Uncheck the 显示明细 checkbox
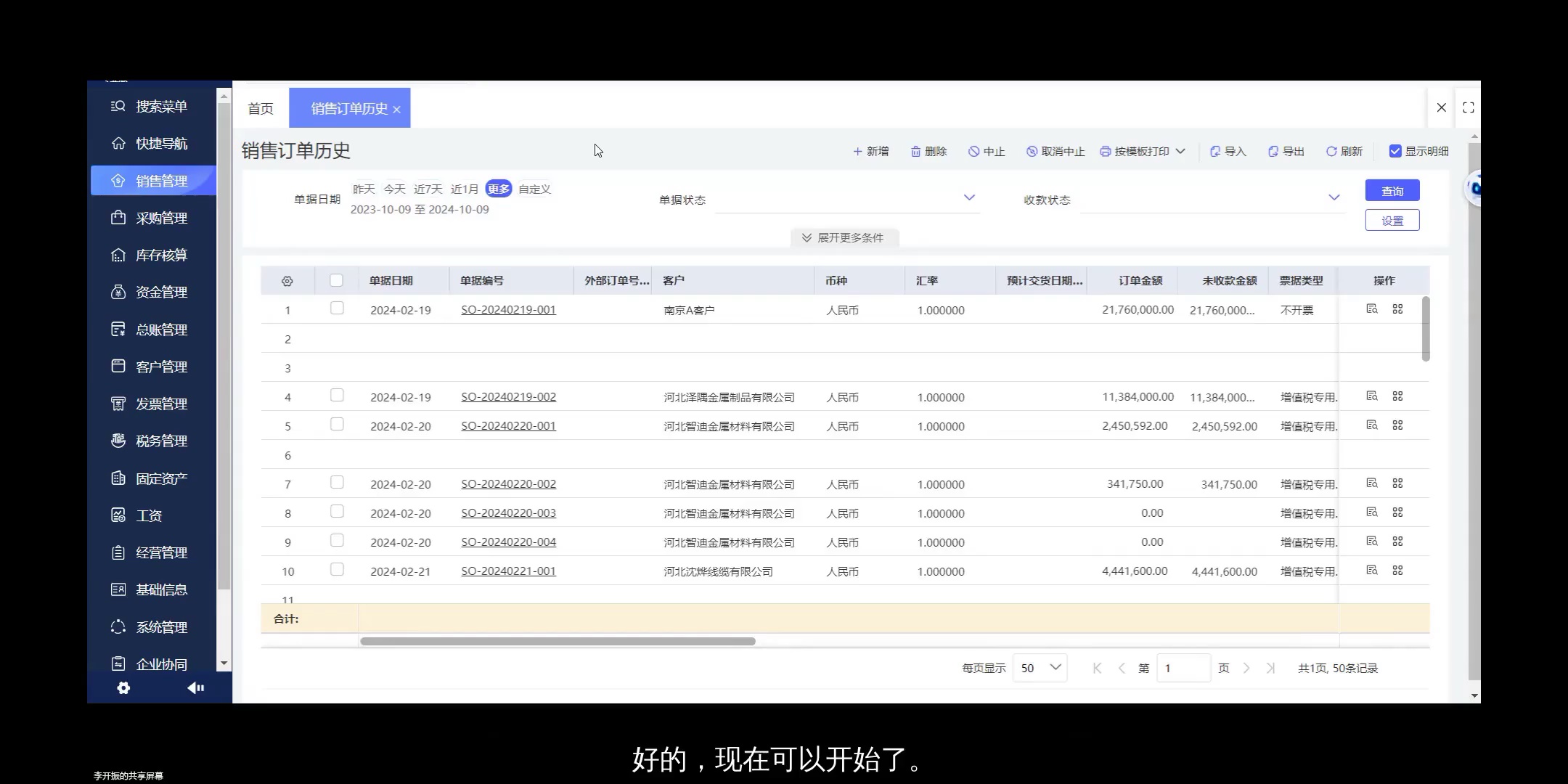The image size is (1568, 784). (x=1395, y=151)
